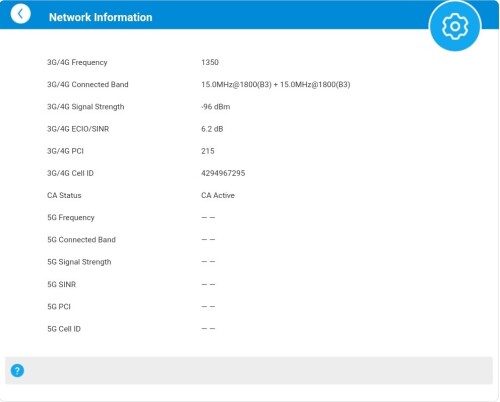500x402 pixels.
Task: Select the 6.2 dB SINR value
Action: [x=212, y=129]
